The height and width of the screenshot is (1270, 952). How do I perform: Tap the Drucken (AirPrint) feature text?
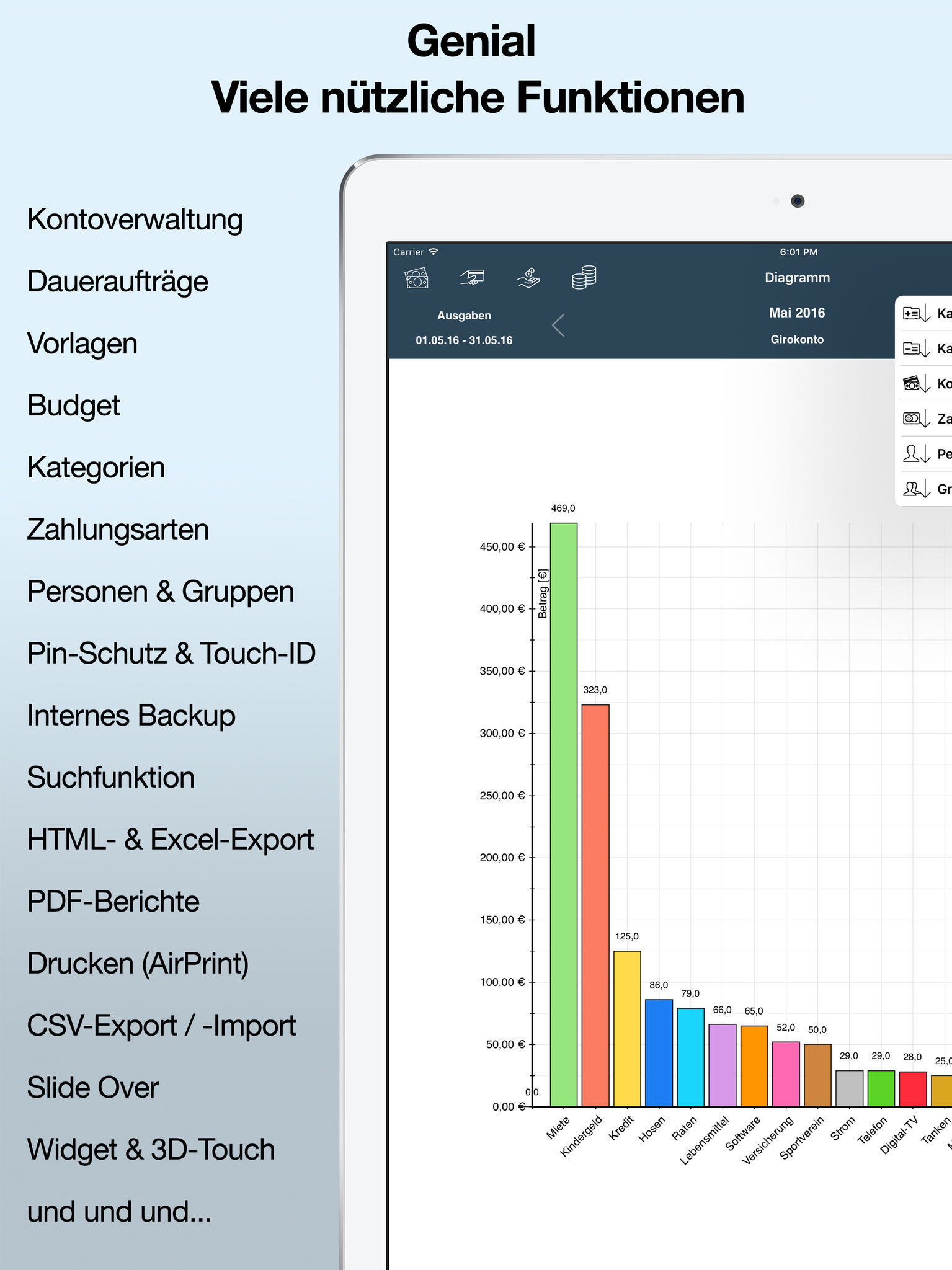coord(138,964)
